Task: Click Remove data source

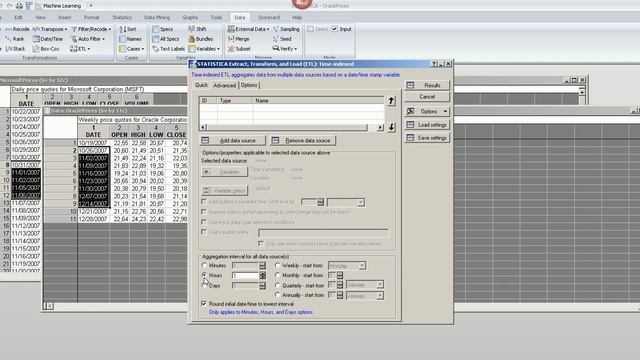Action: coord(303,140)
